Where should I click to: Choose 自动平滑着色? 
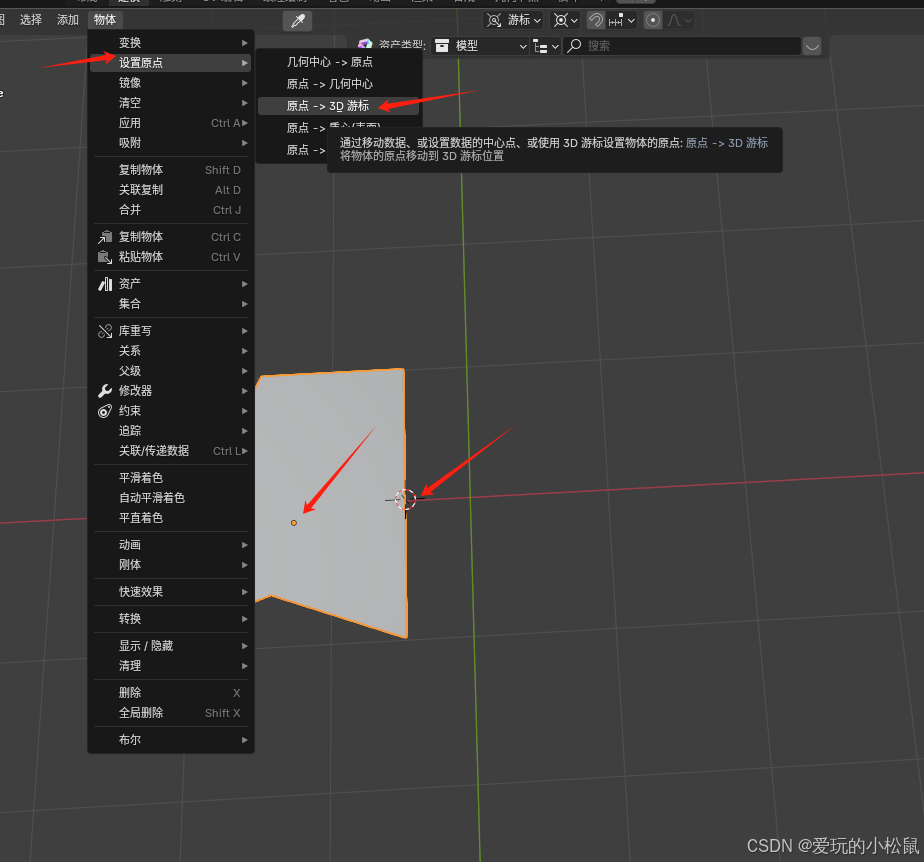click(x=171, y=498)
